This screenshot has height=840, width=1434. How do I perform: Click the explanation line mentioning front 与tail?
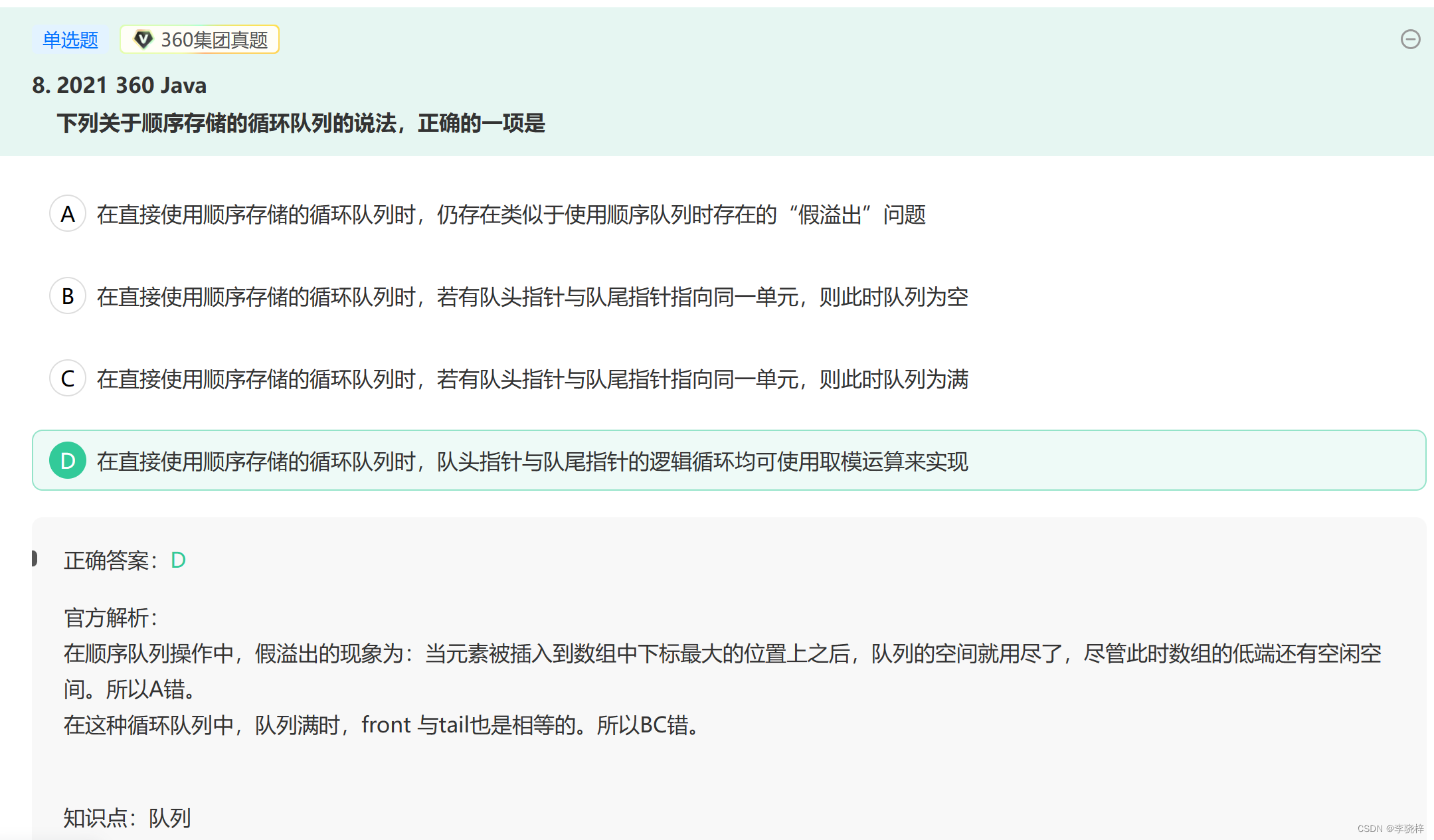(x=382, y=725)
